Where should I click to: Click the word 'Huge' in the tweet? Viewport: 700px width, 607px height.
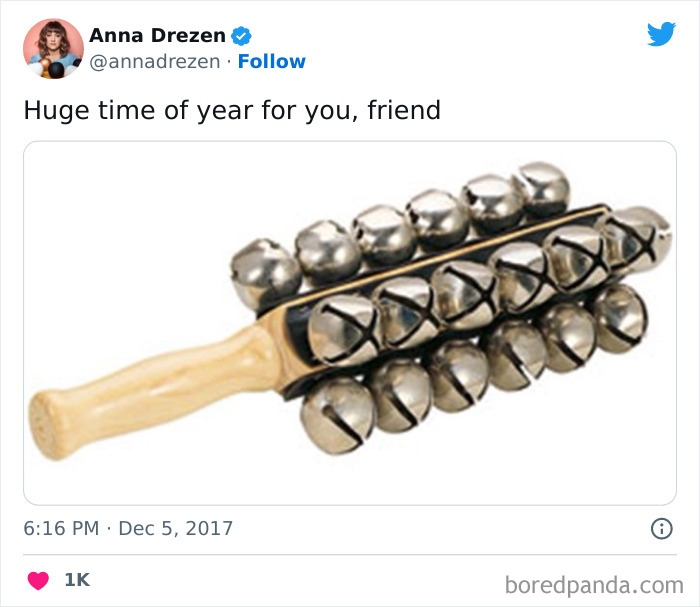tap(56, 111)
